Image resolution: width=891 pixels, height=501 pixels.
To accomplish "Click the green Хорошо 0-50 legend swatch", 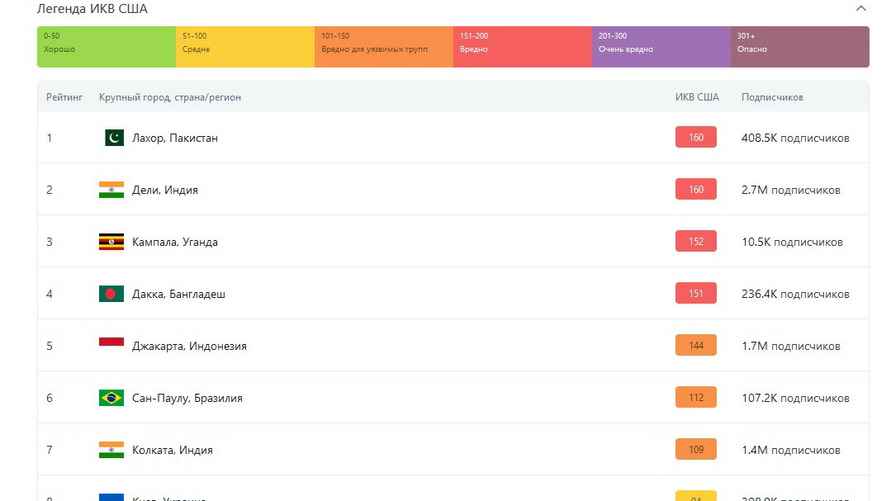I will [106, 47].
